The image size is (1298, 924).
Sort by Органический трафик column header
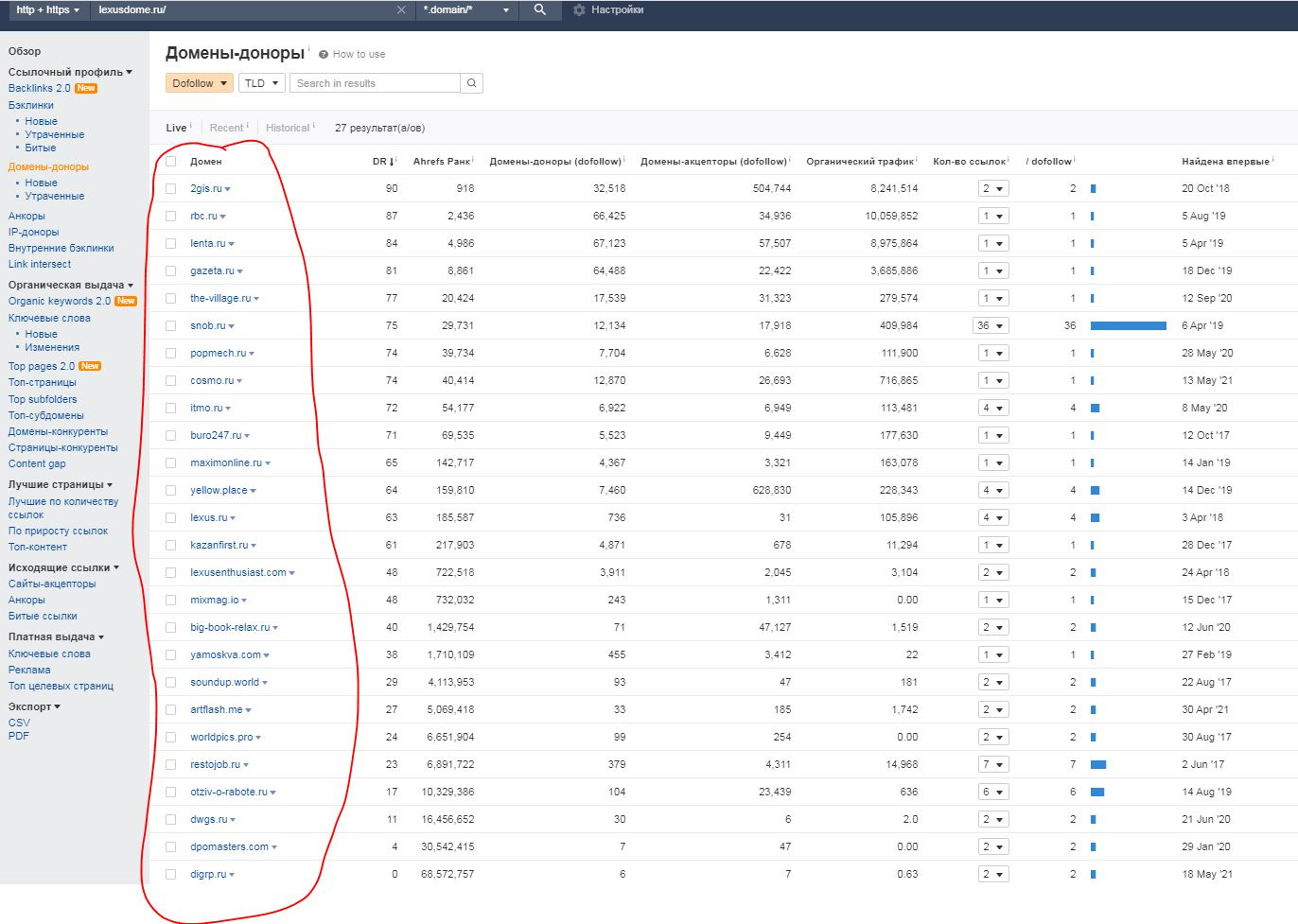(x=860, y=162)
